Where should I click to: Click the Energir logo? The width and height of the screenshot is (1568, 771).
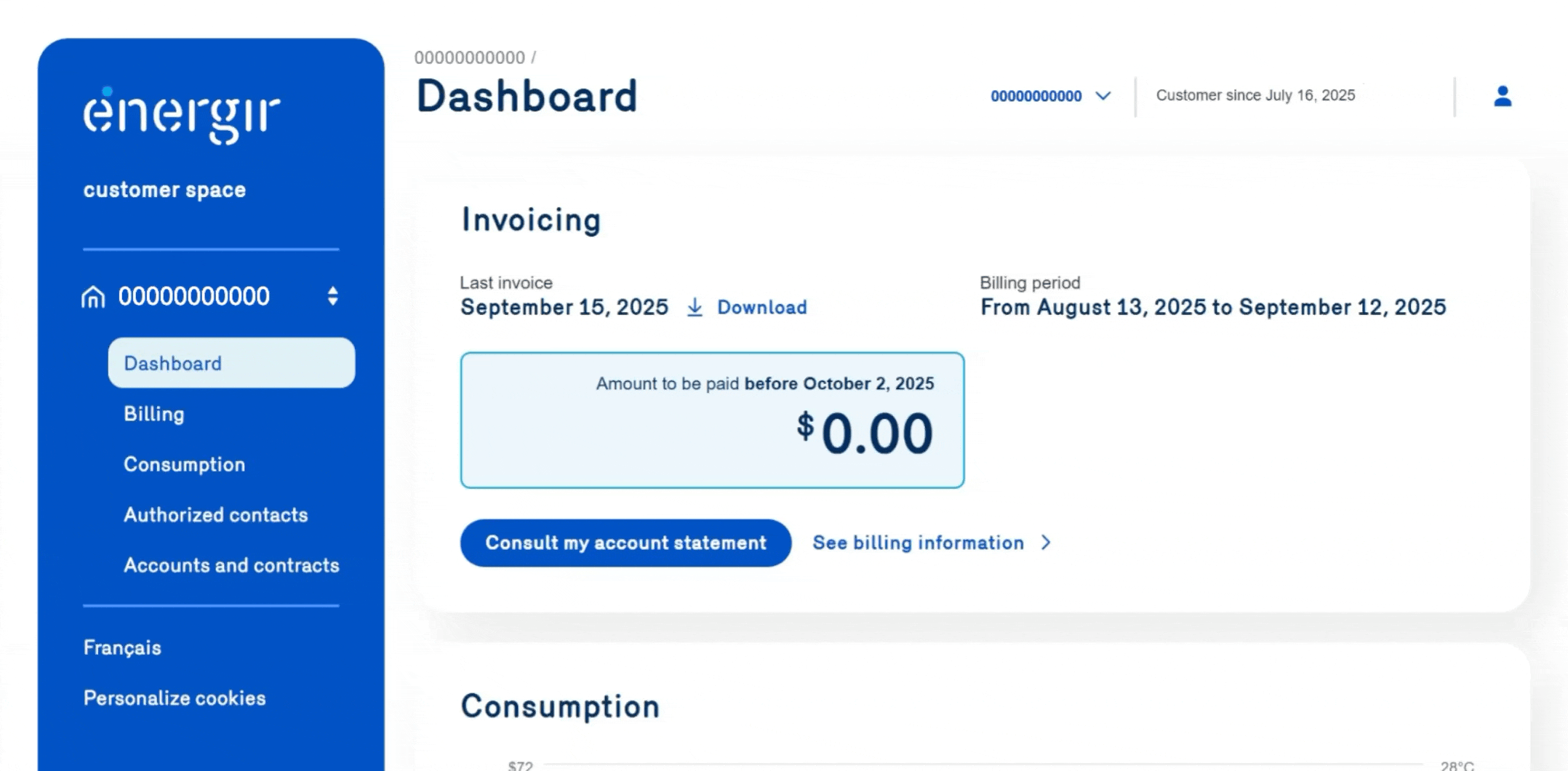181,115
